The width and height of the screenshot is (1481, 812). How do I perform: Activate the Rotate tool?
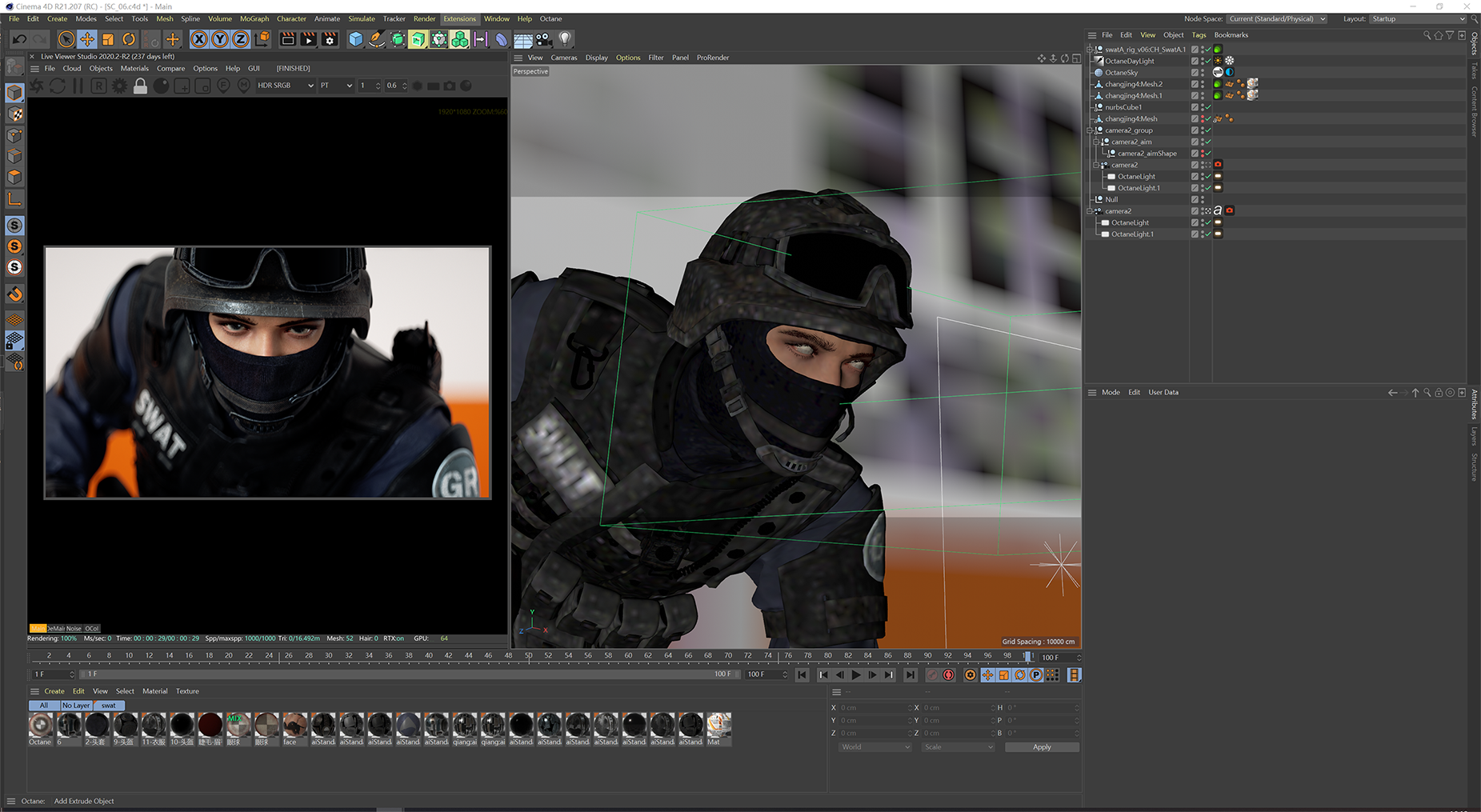pyautogui.click(x=128, y=38)
